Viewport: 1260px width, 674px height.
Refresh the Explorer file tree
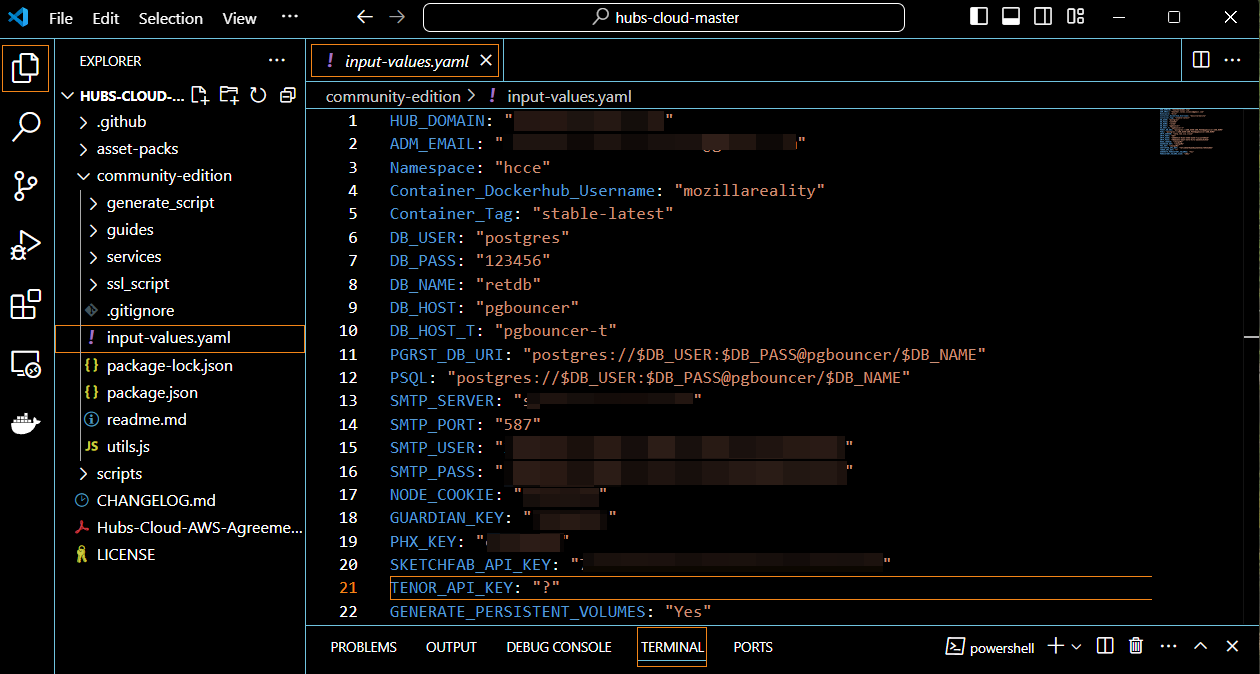258,95
